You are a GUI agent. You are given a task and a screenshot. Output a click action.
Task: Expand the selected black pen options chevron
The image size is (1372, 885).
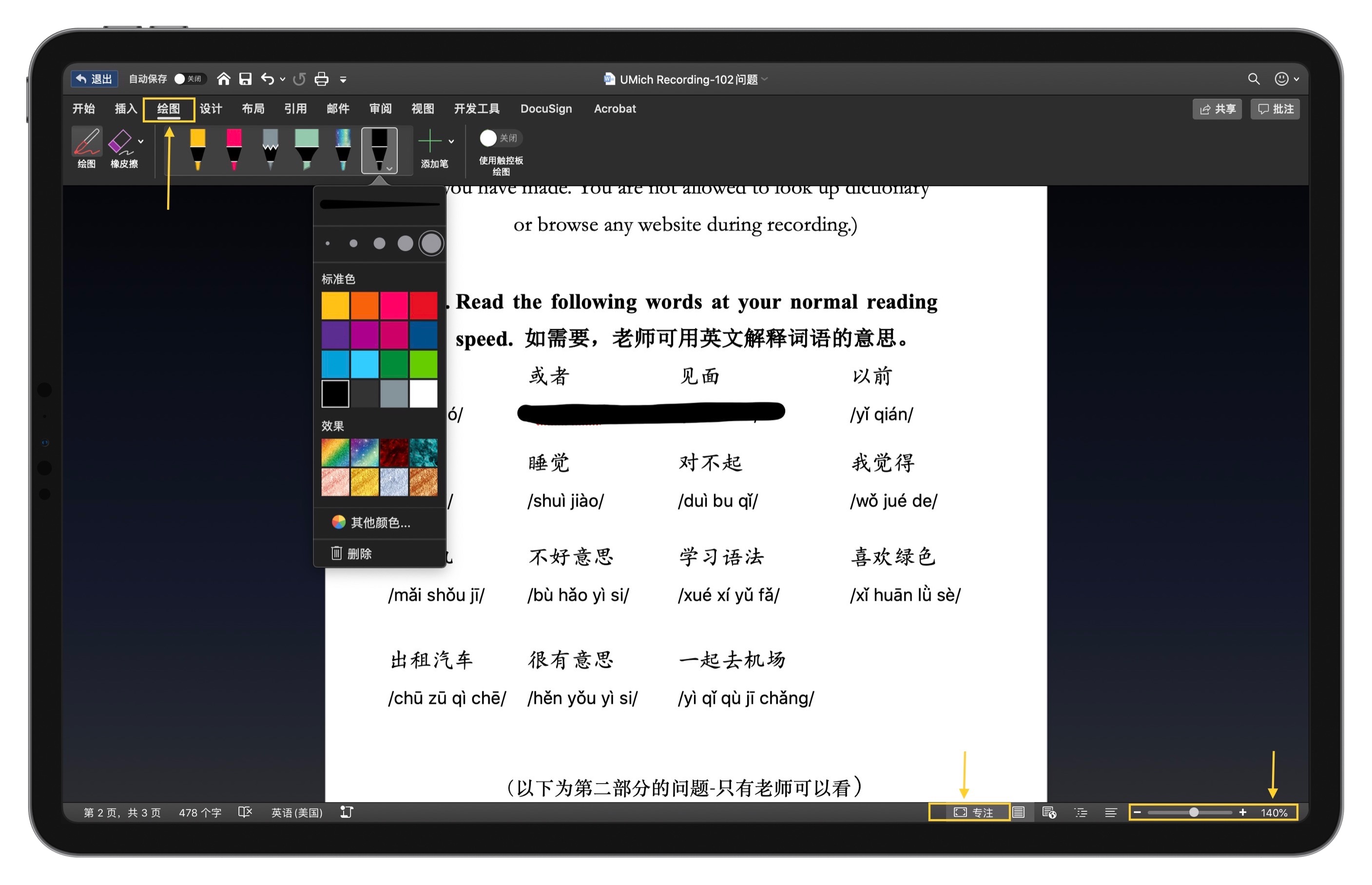pyautogui.click(x=389, y=168)
